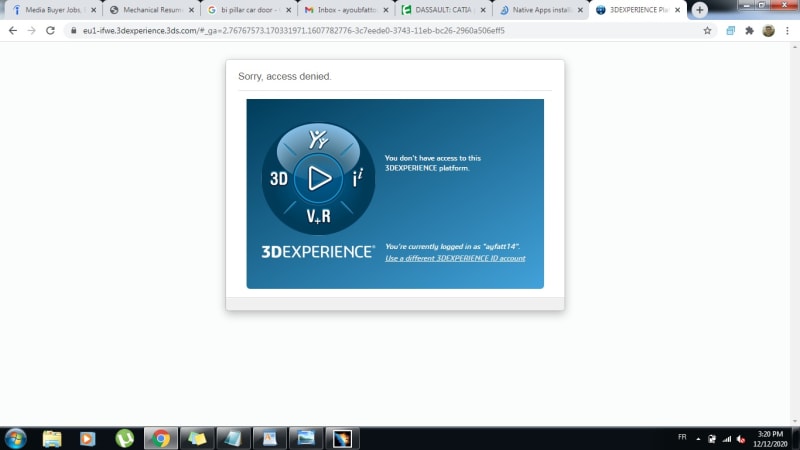Viewport: 800px width, 450px height.
Task: Show hidden system tray icons
Action: (698, 439)
